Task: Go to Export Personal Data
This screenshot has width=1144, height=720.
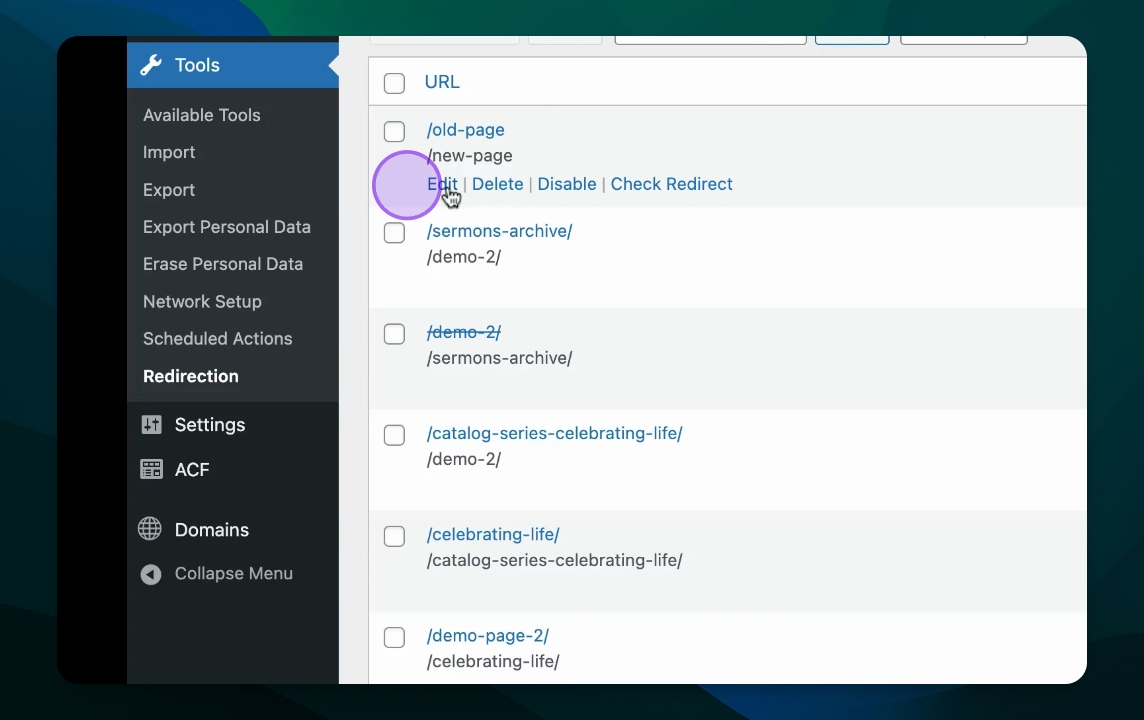Action: pyautogui.click(x=226, y=227)
